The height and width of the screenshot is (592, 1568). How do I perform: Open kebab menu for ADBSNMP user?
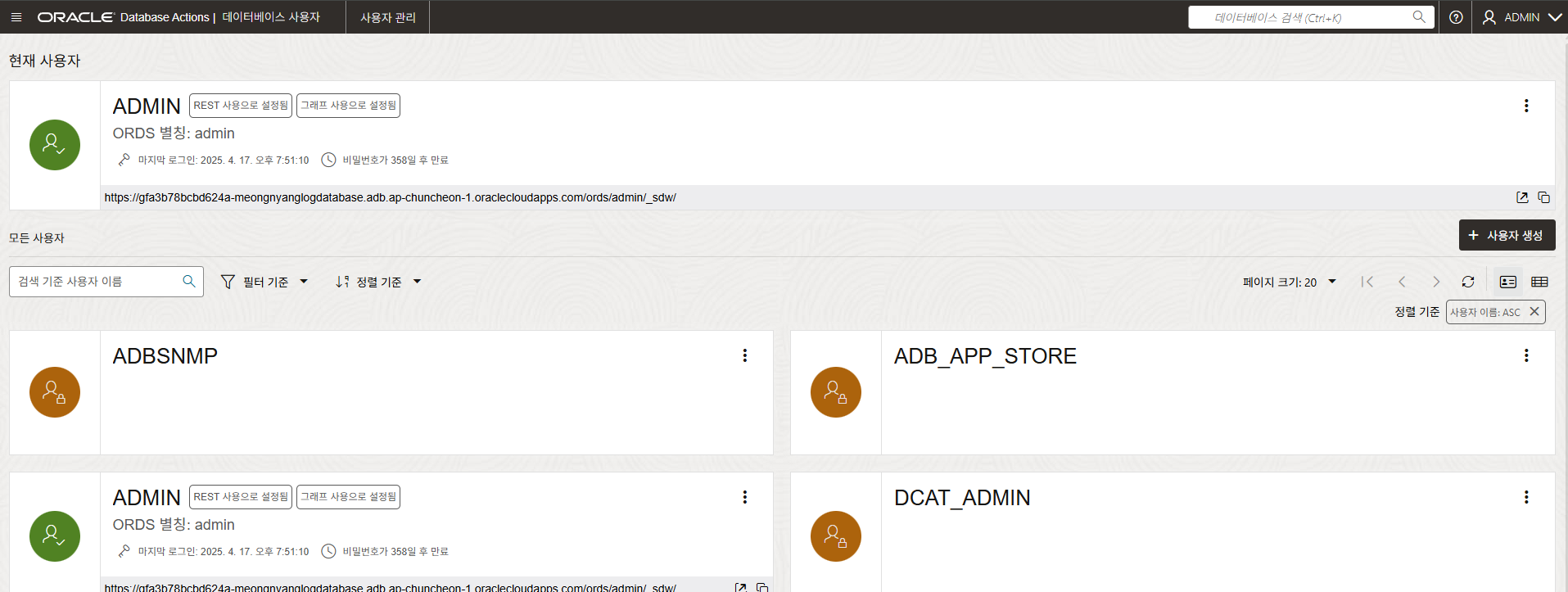[x=745, y=355]
